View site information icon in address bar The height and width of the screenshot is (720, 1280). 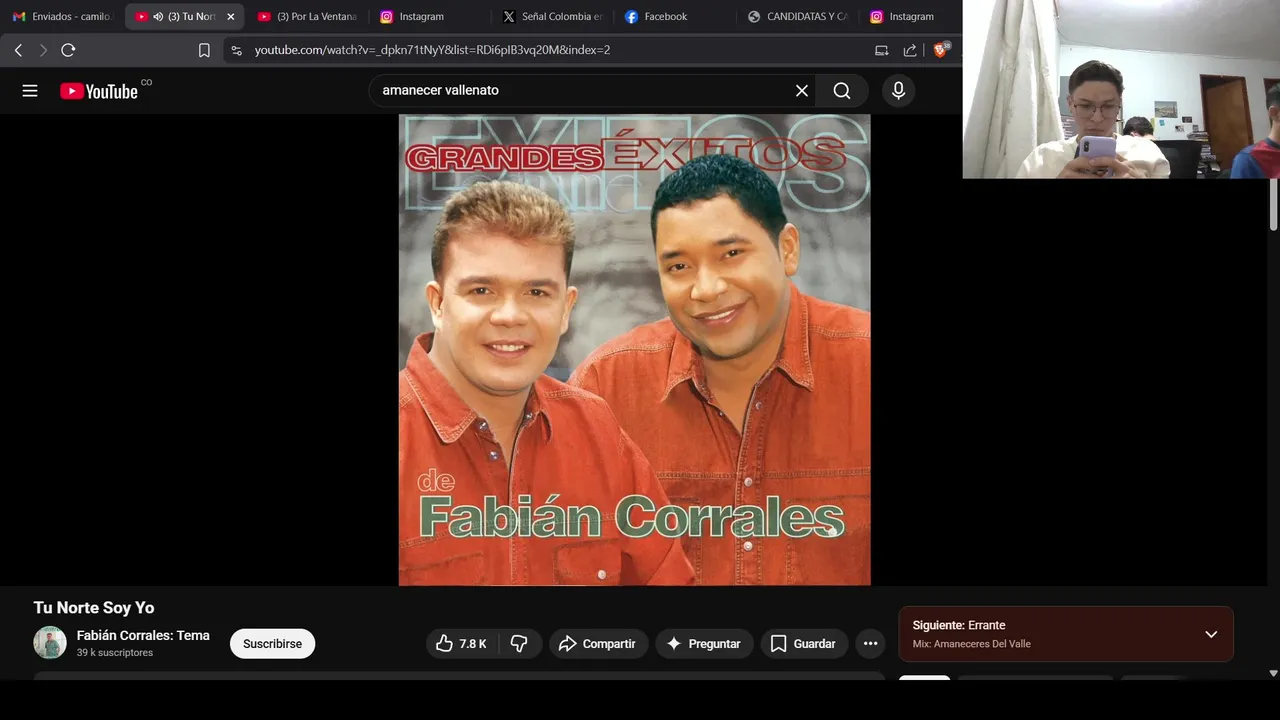click(236, 50)
